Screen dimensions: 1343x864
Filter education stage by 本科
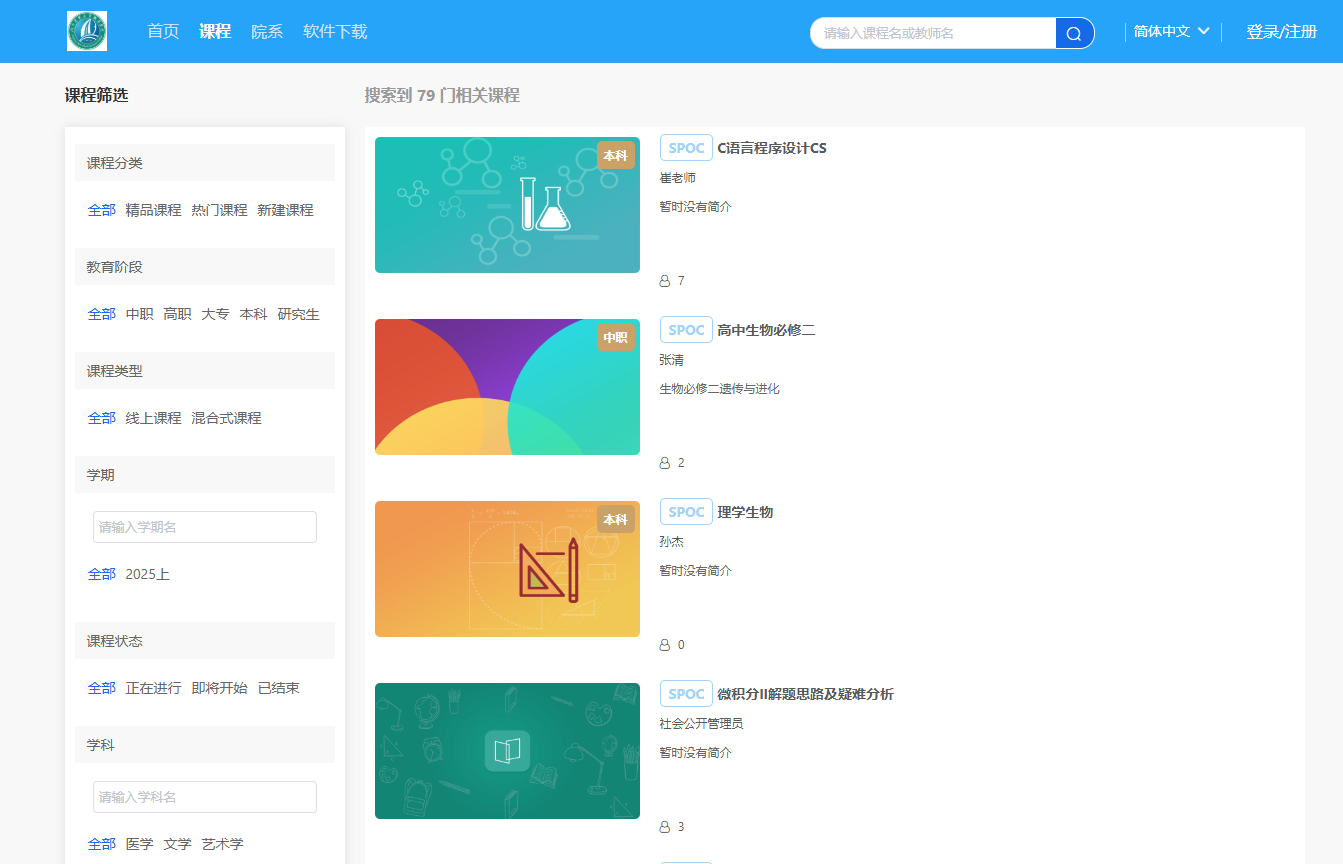pyautogui.click(x=254, y=314)
